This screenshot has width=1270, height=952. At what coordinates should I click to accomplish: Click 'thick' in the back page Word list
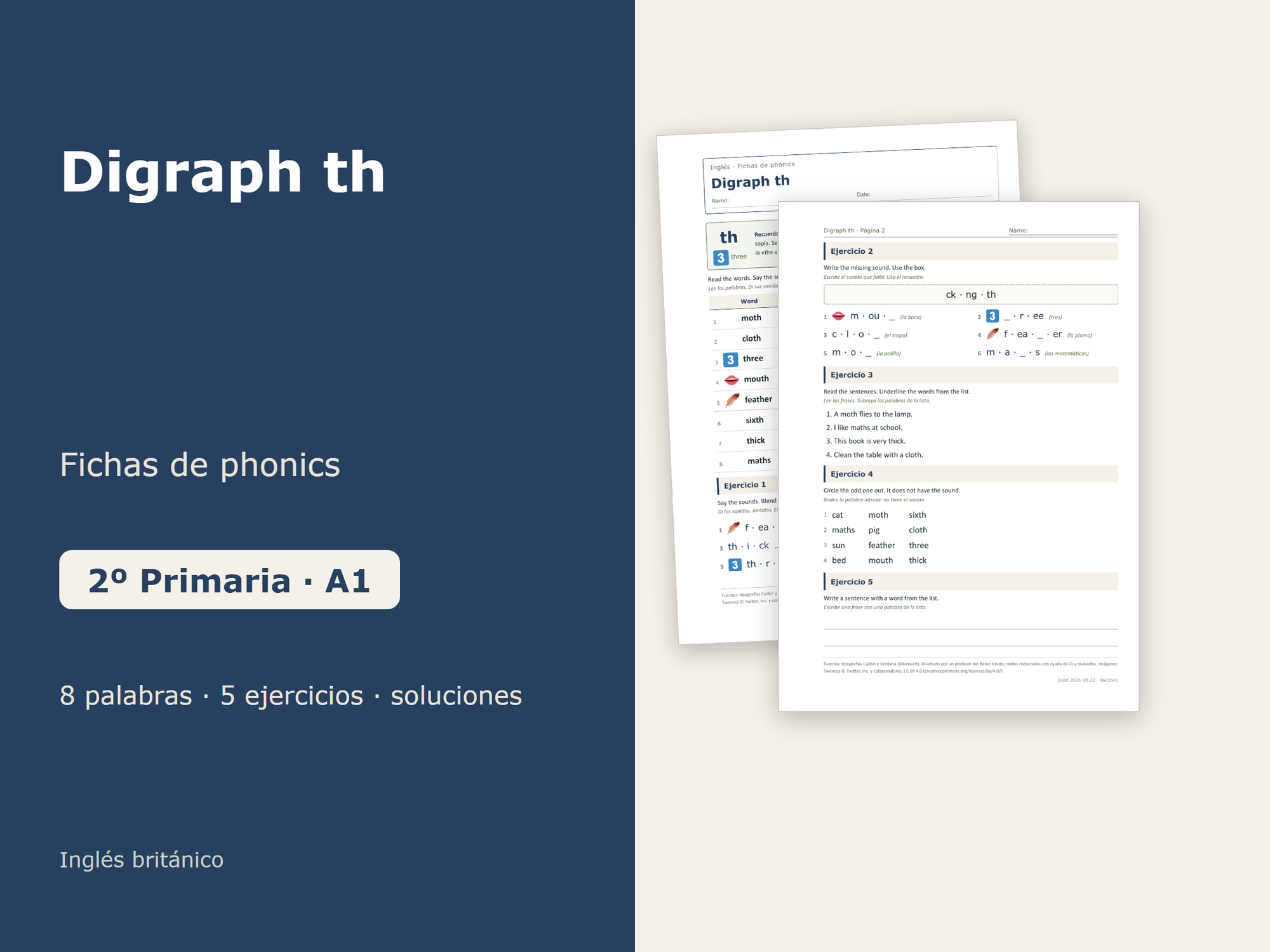pyautogui.click(x=756, y=440)
